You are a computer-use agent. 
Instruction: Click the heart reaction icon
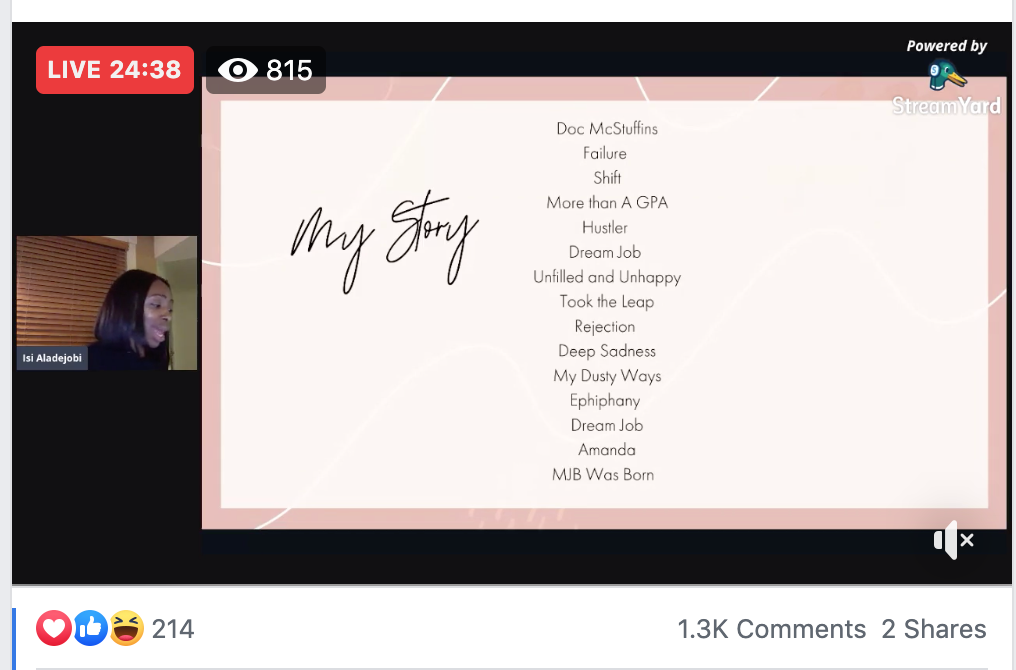tap(54, 628)
